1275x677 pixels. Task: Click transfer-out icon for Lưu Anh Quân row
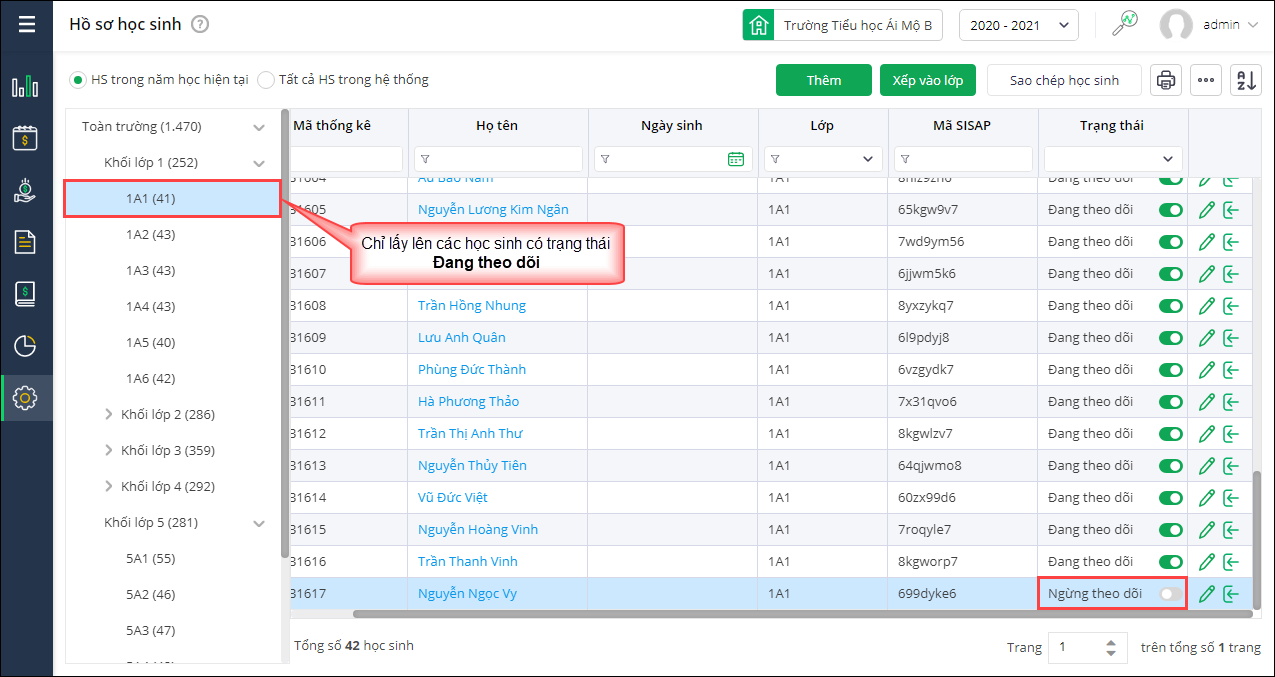tap(1231, 337)
